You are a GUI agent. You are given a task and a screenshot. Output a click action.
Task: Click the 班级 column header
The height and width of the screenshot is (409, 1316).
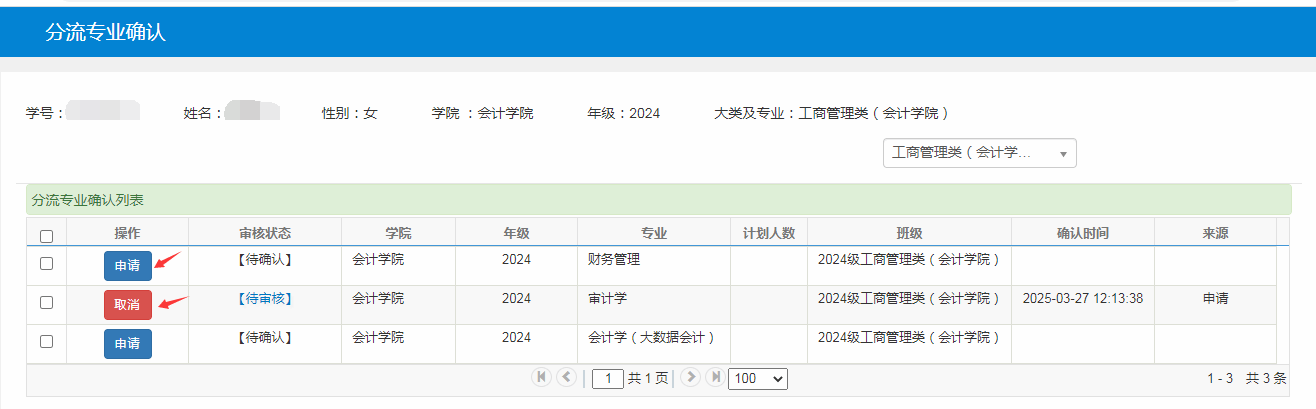point(909,233)
